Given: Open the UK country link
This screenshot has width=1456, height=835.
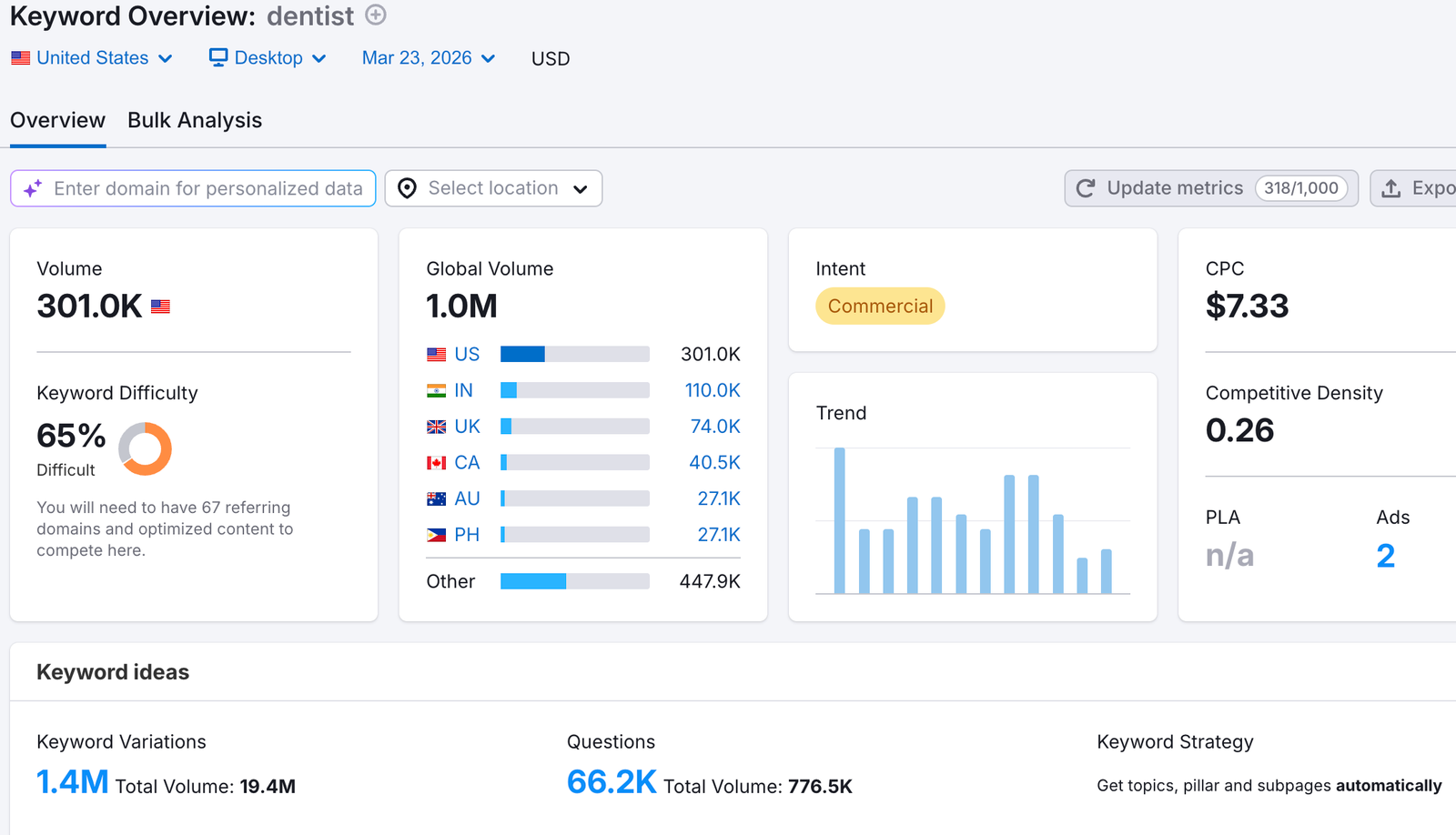Looking at the screenshot, I should [467, 427].
